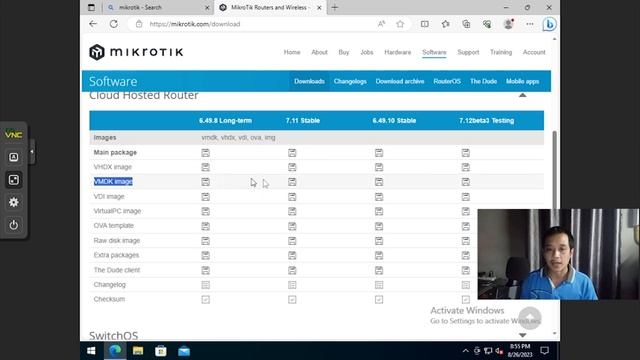Open the Bing chat sidebar button
Viewport: 640px width, 360px height.
pos(549,24)
